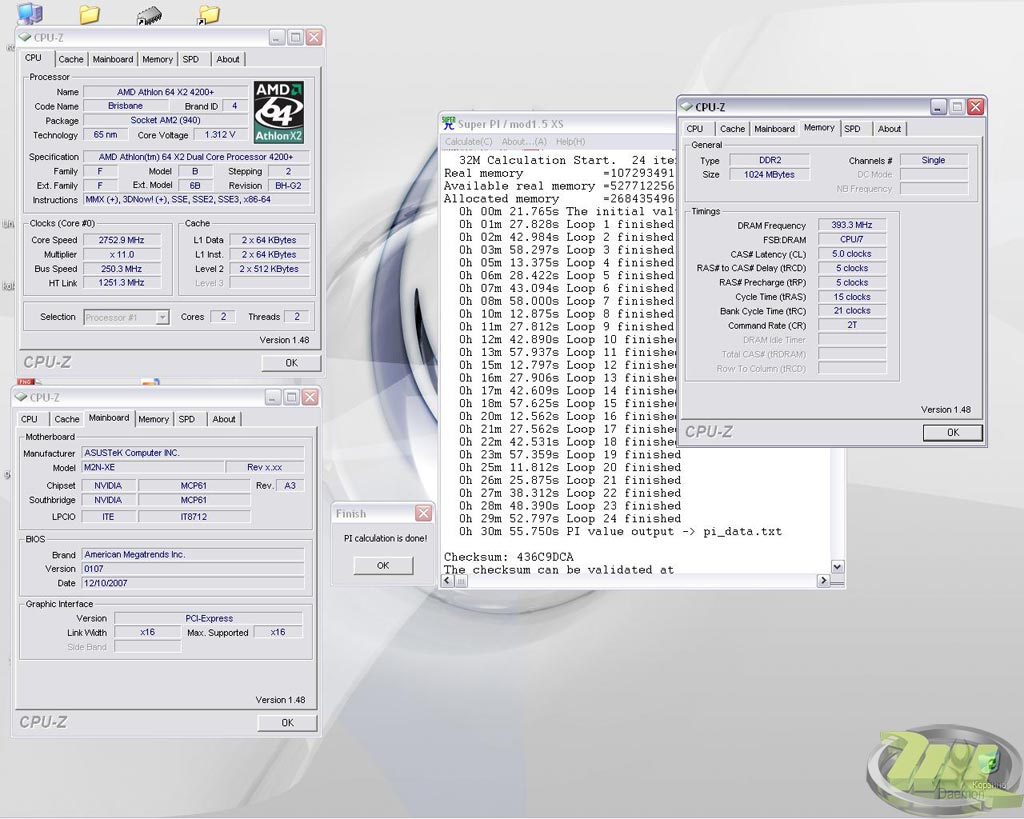
Task: Close the Finish dialog with its X button
Action: (x=423, y=513)
